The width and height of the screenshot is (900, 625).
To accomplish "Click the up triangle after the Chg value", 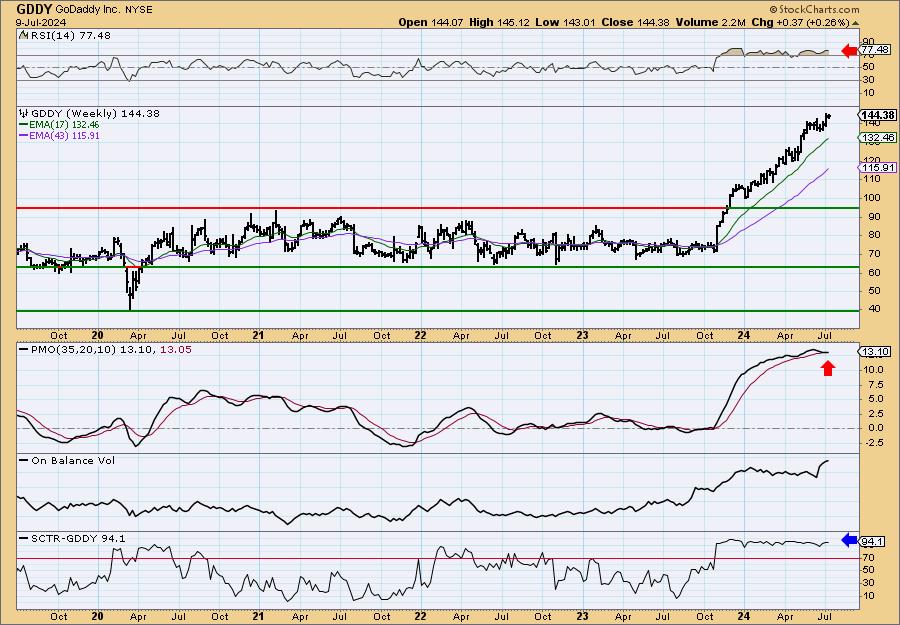I will tap(856, 23).
